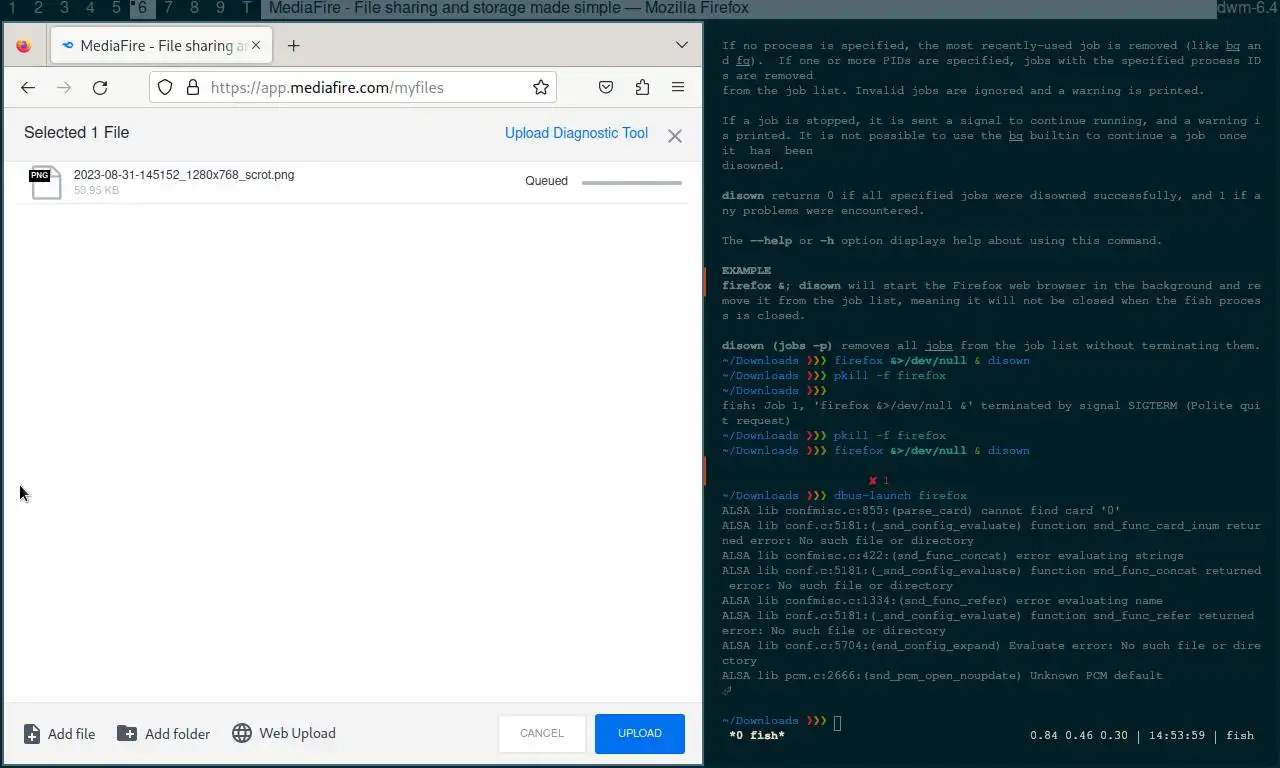Open Firefox hamburger application menu
The height and width of the screenshot is (768, 1280).
pos(678,87)
